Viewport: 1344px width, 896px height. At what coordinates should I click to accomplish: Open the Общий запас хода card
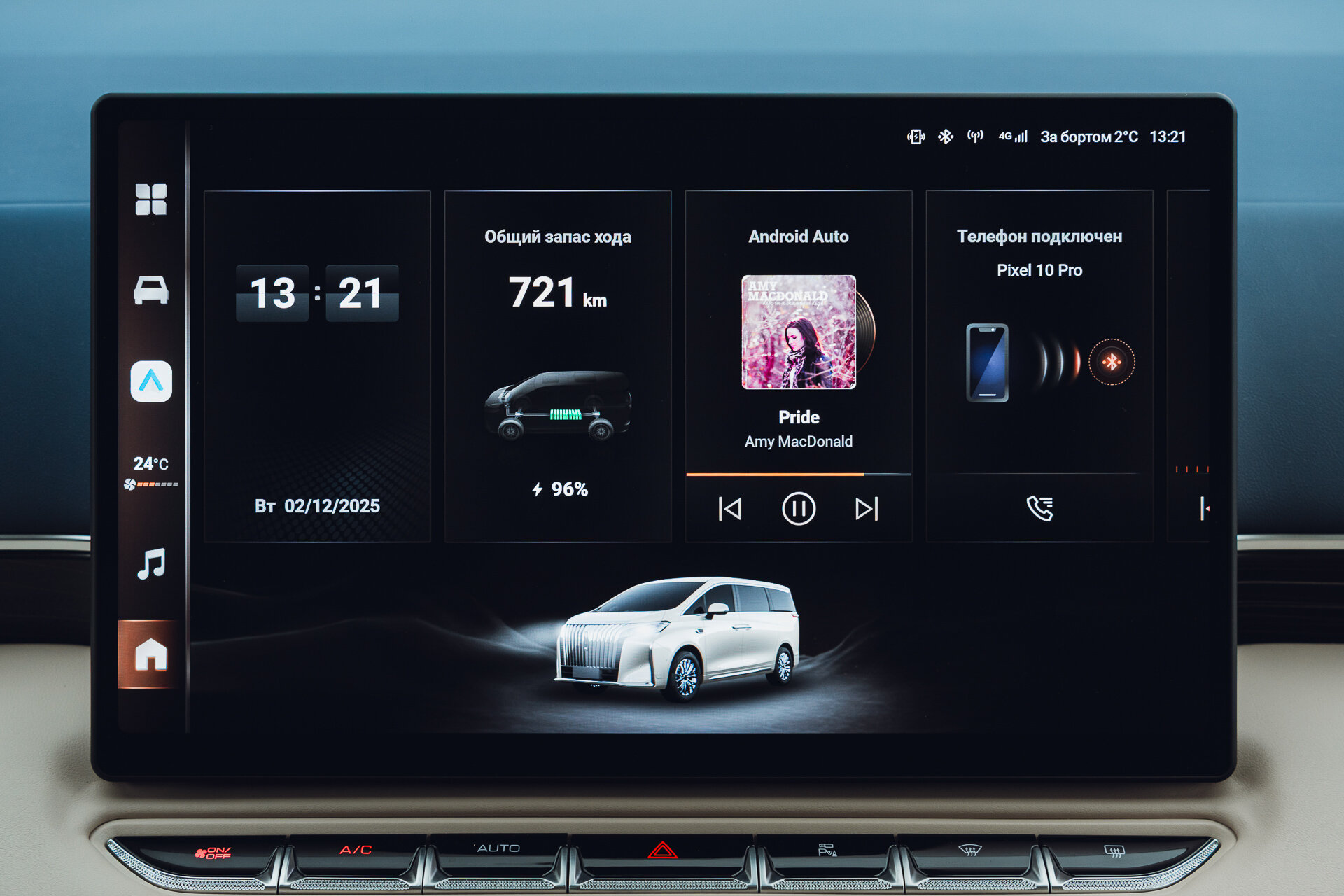[558, 365]
